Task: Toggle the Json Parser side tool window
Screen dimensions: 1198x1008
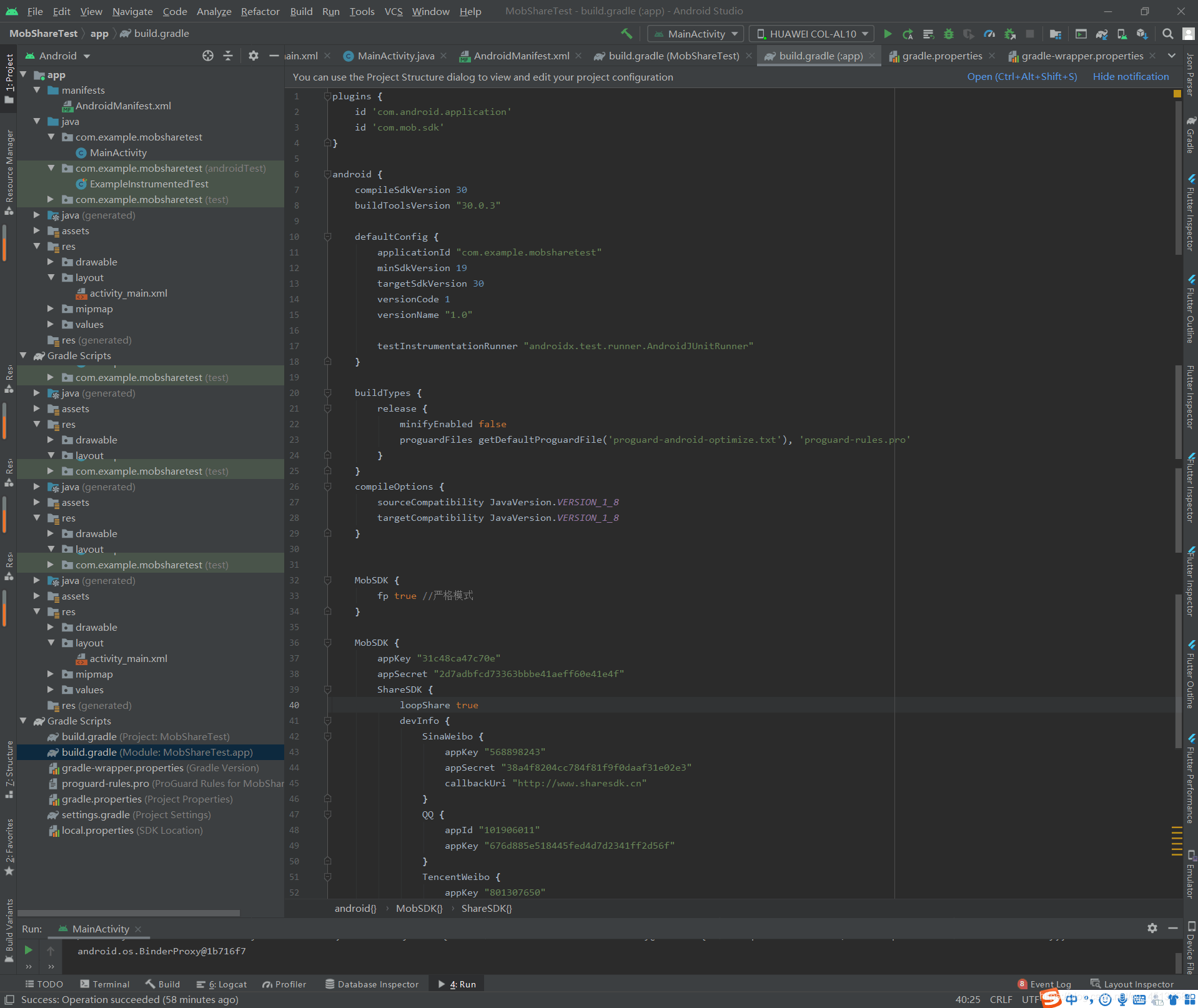Action: tap(1191, 75)
